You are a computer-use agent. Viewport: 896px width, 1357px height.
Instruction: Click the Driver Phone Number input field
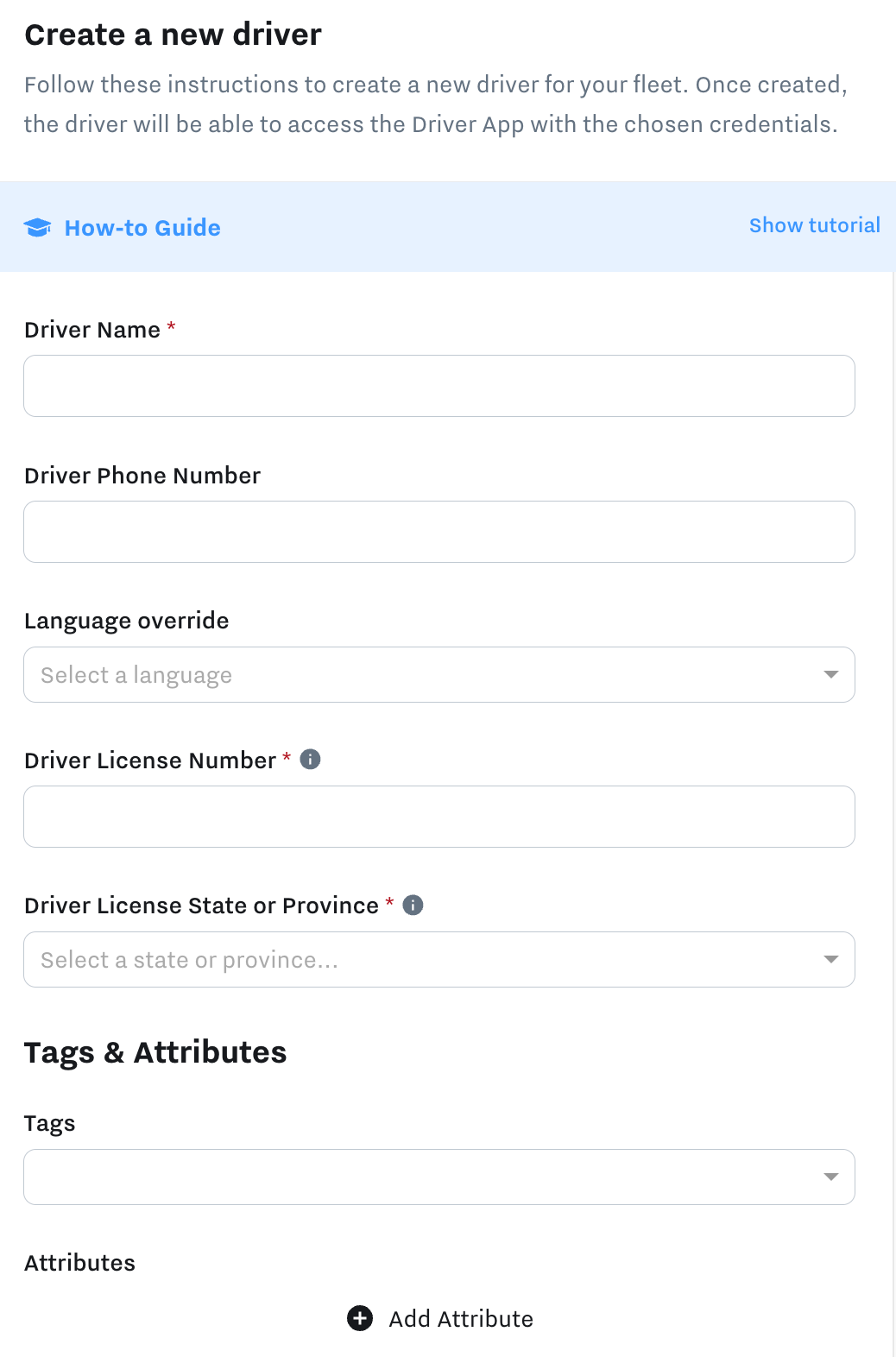pyautogui.click(x=439, y=532)
